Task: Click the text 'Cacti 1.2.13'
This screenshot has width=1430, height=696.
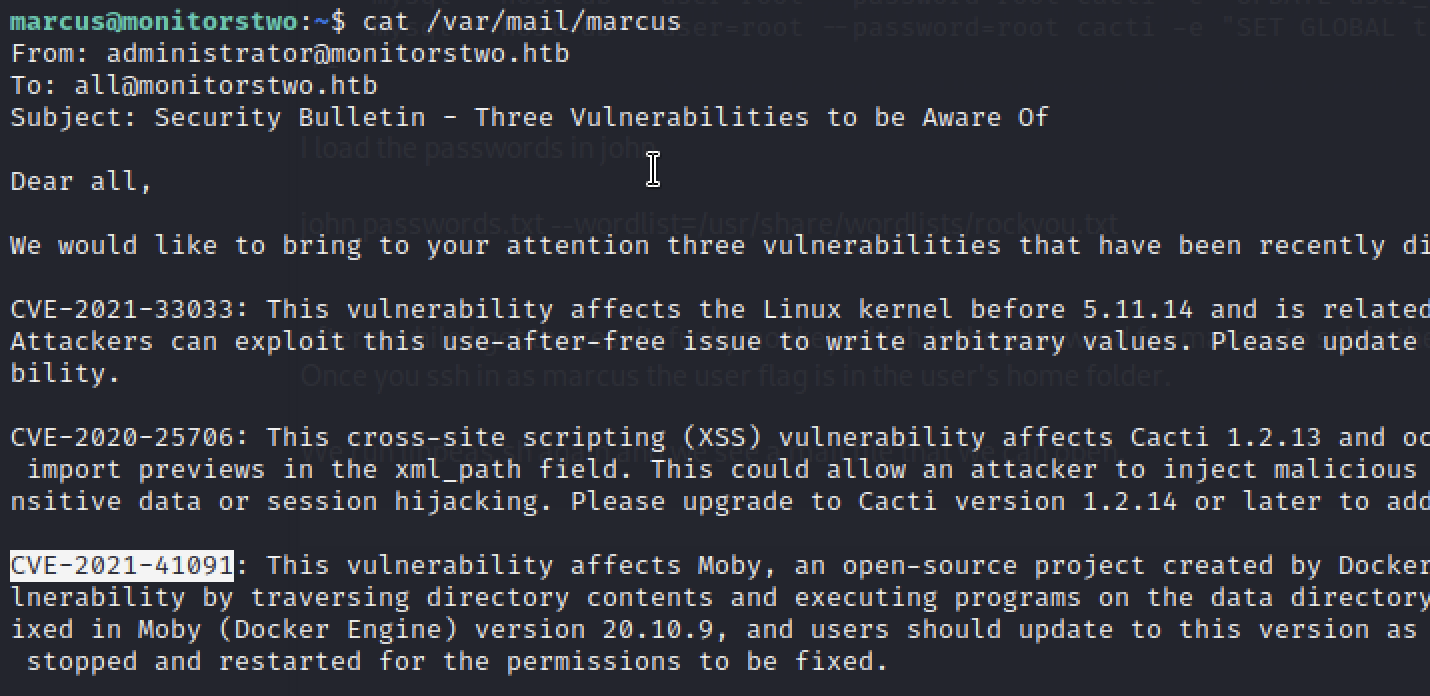Action: (x=1226, y=438)
